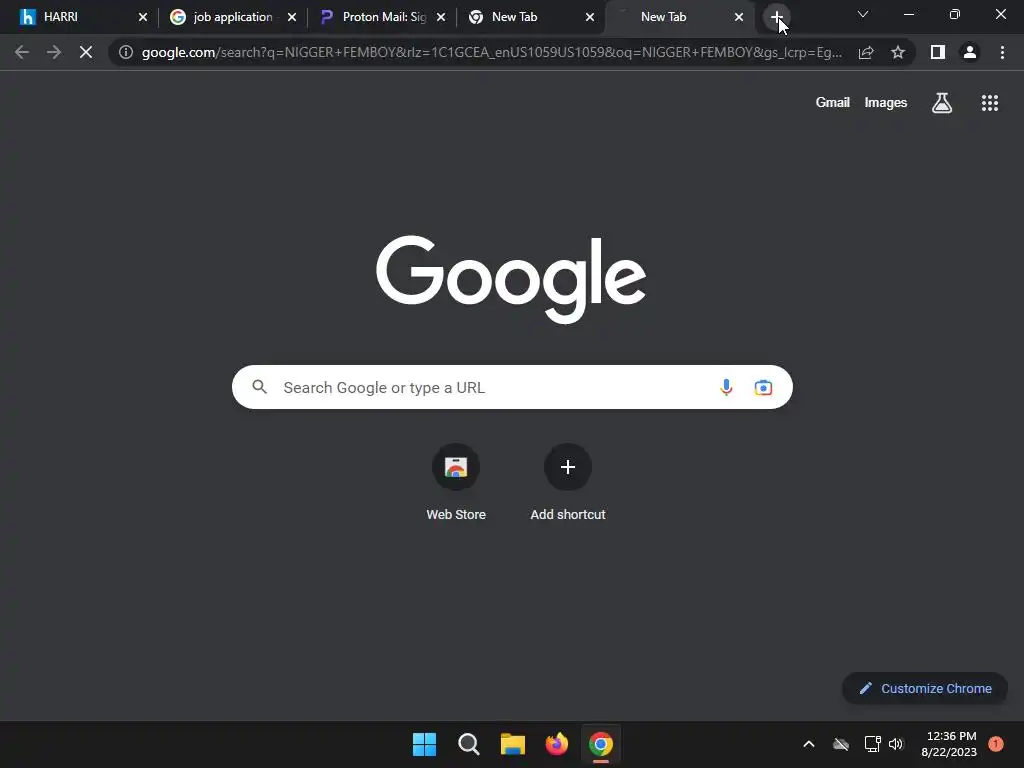Open the Google apps grid
Image resolution: width=1024 pixels, height=768 pixels.
(990, 103)
